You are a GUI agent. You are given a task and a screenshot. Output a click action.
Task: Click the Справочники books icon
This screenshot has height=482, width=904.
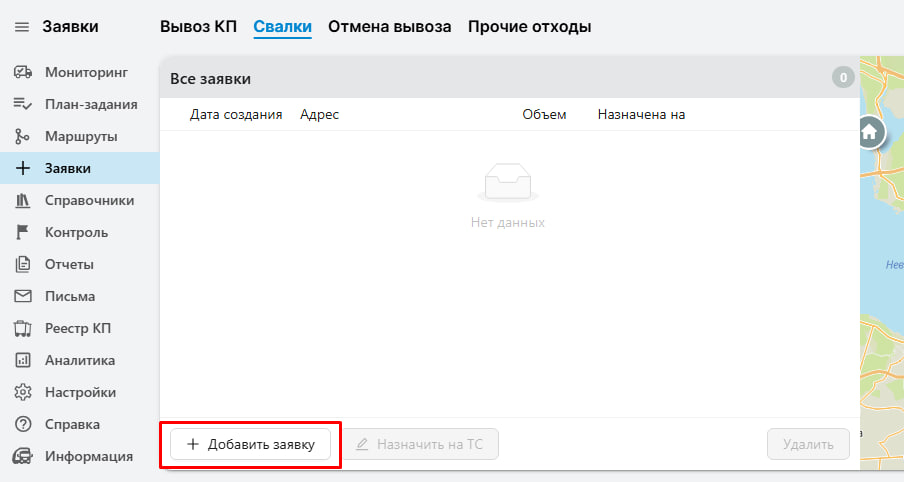[x=22, y=200]
